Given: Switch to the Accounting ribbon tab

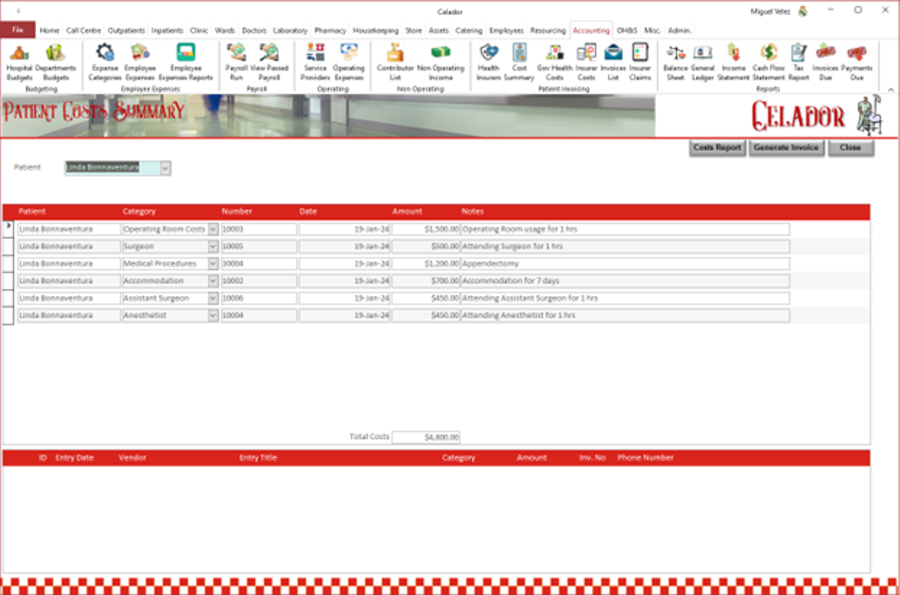Looking at the screenshot, I should 590,30.
